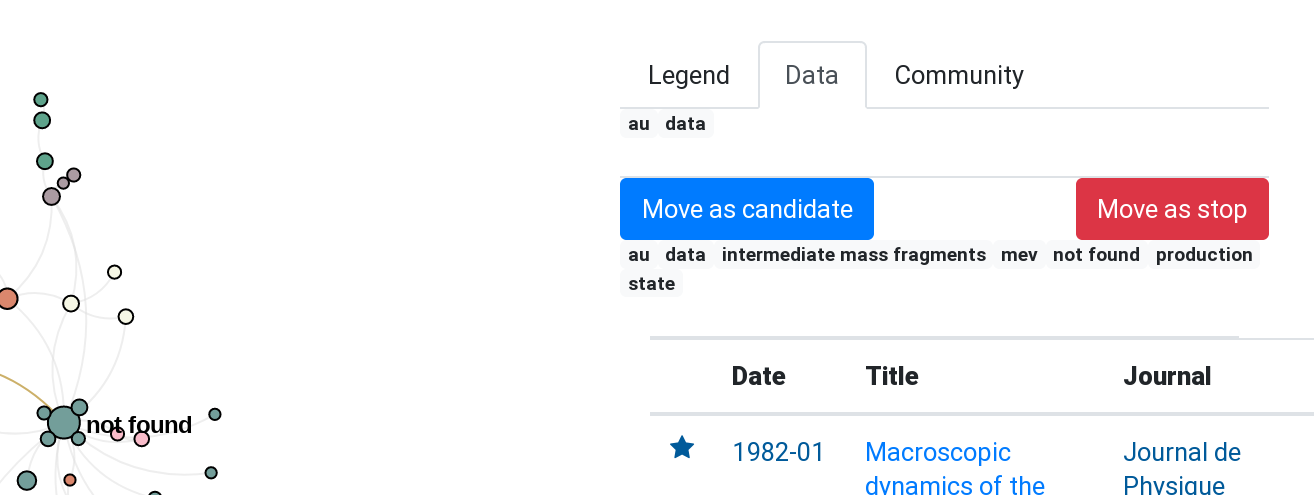Switch to the Community tab
Screen dimensions: 1314x495
coord(959,75)
